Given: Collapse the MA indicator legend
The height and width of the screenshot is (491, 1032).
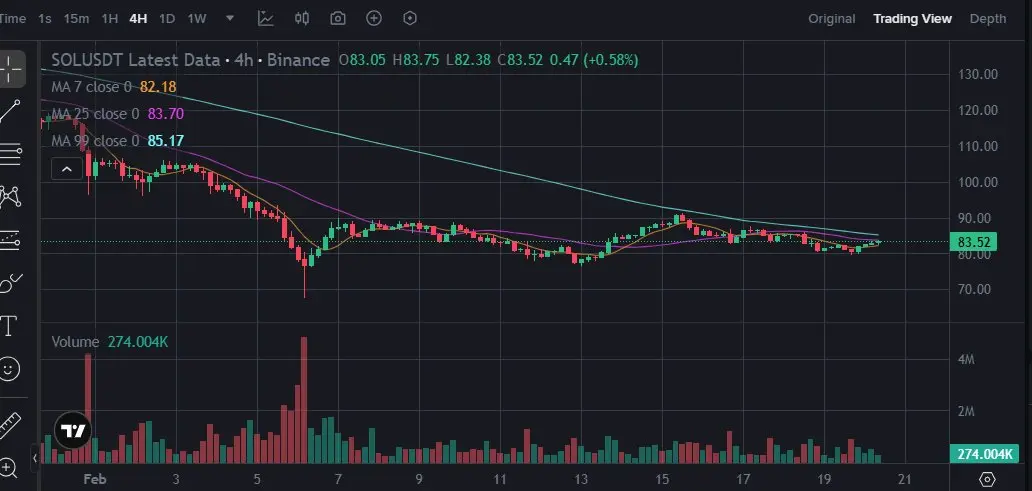Looking at the screenshot, I should [x=66, y=170].
